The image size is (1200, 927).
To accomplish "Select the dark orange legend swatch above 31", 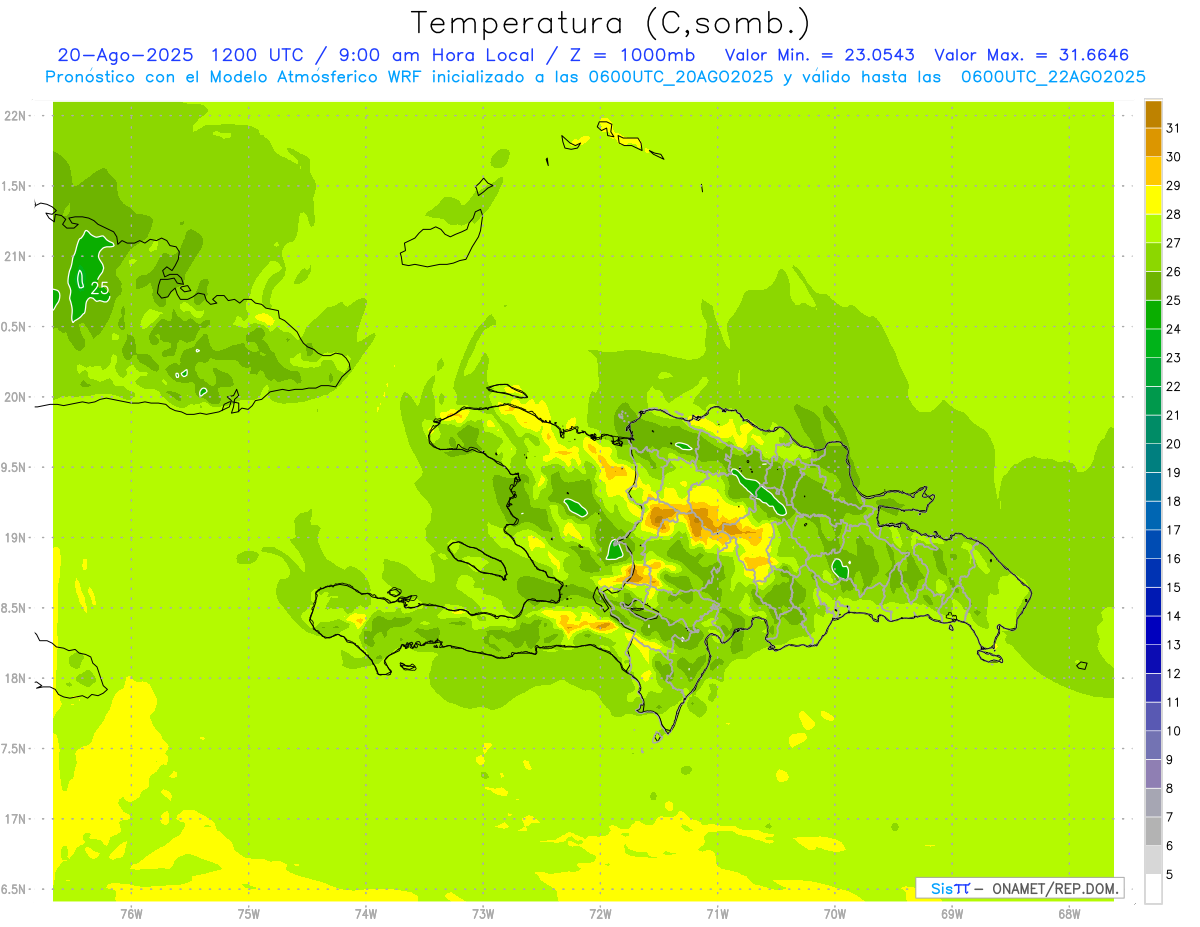I will tap(1153, 113).
